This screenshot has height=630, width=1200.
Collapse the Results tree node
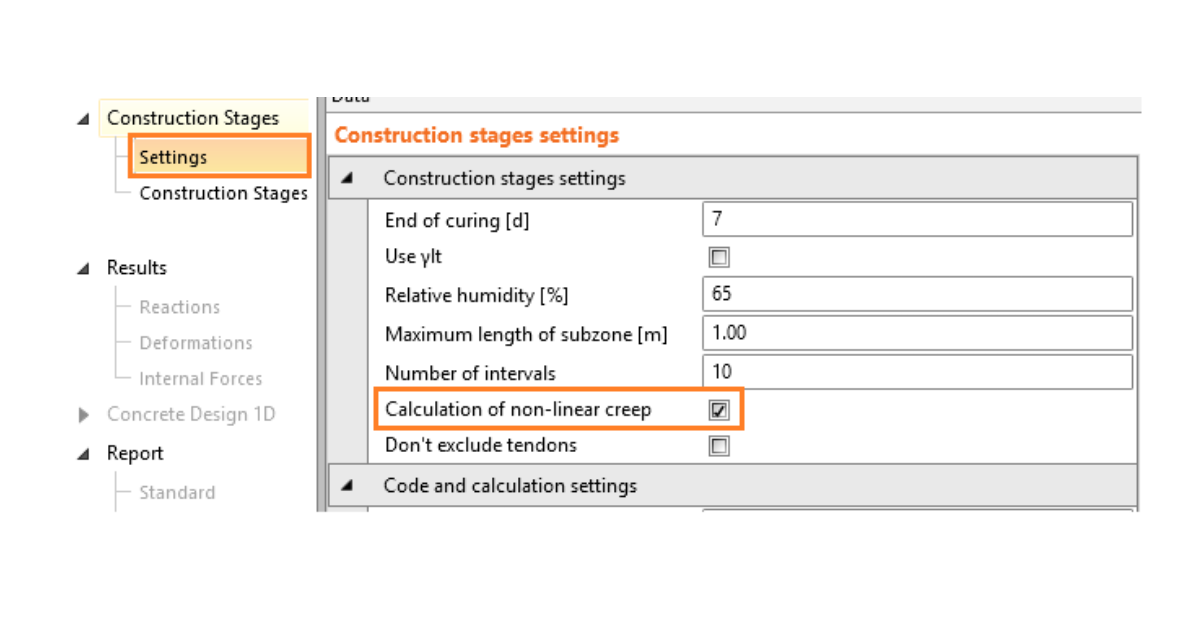(82, 269)
